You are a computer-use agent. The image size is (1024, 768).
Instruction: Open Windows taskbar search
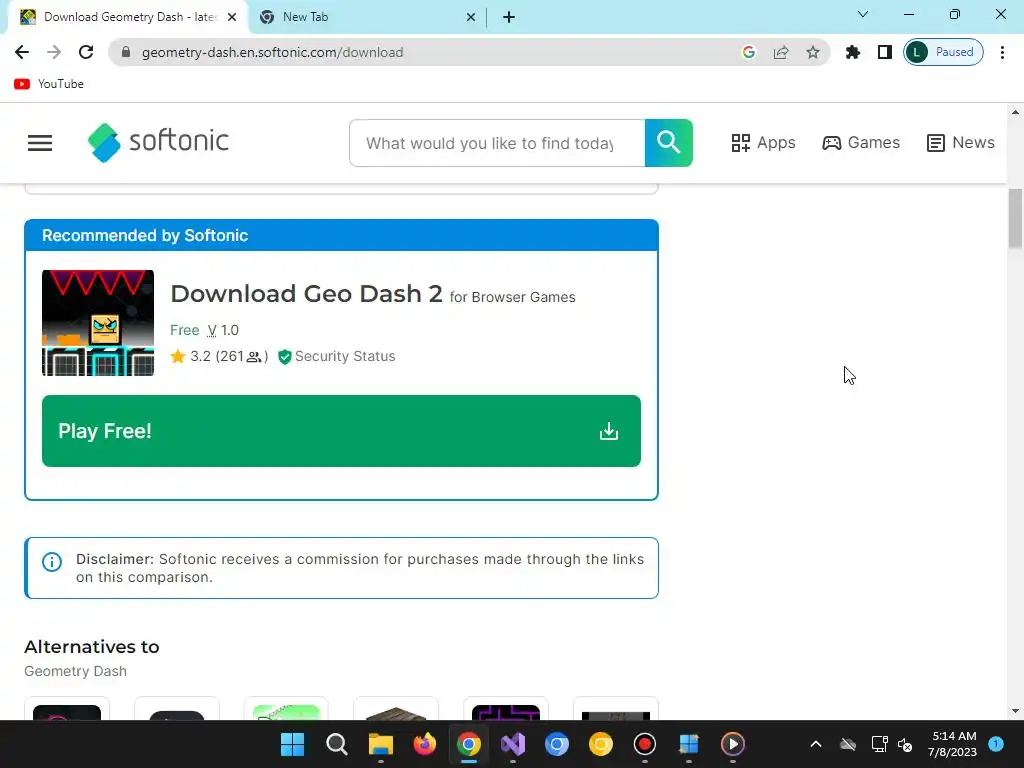(x=336, y=744)
